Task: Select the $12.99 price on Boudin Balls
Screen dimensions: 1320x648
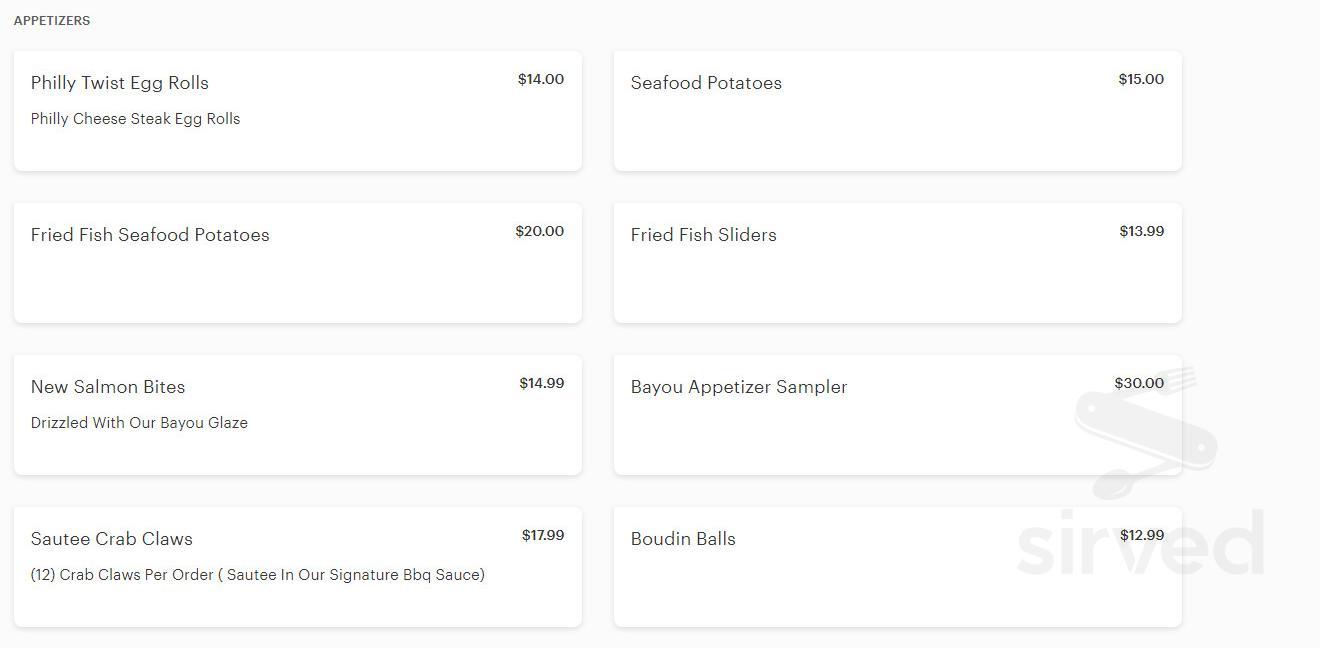Action: click(1141, 535)
